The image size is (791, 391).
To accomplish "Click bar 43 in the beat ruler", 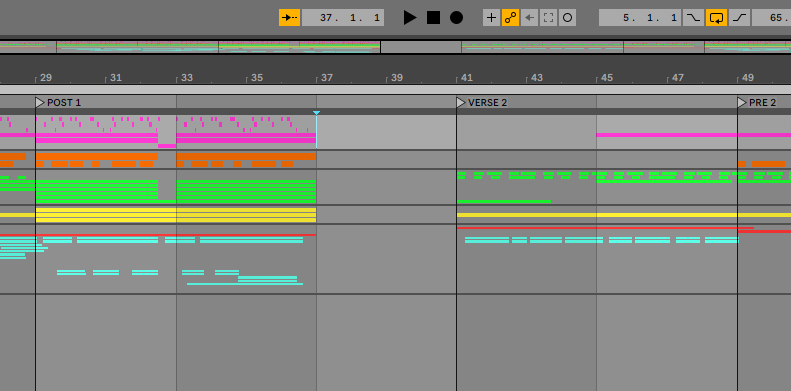I will pos(537,78).
